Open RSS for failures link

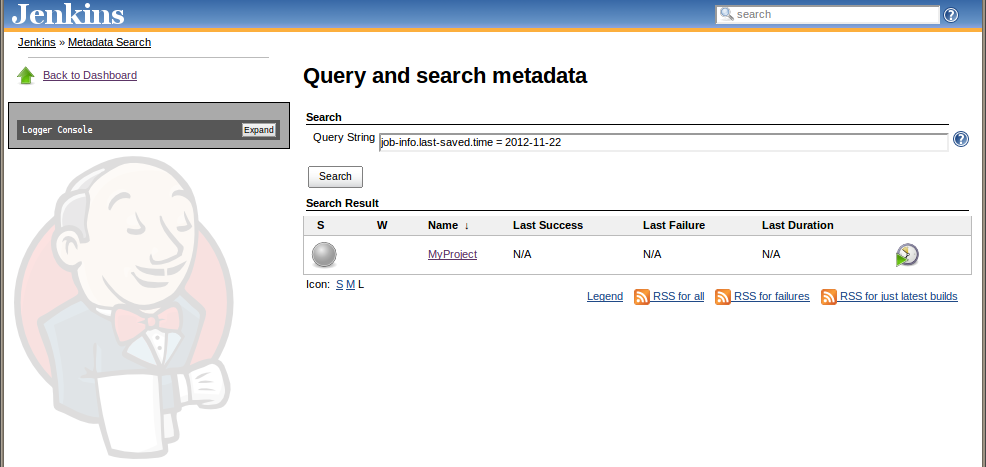772,297
